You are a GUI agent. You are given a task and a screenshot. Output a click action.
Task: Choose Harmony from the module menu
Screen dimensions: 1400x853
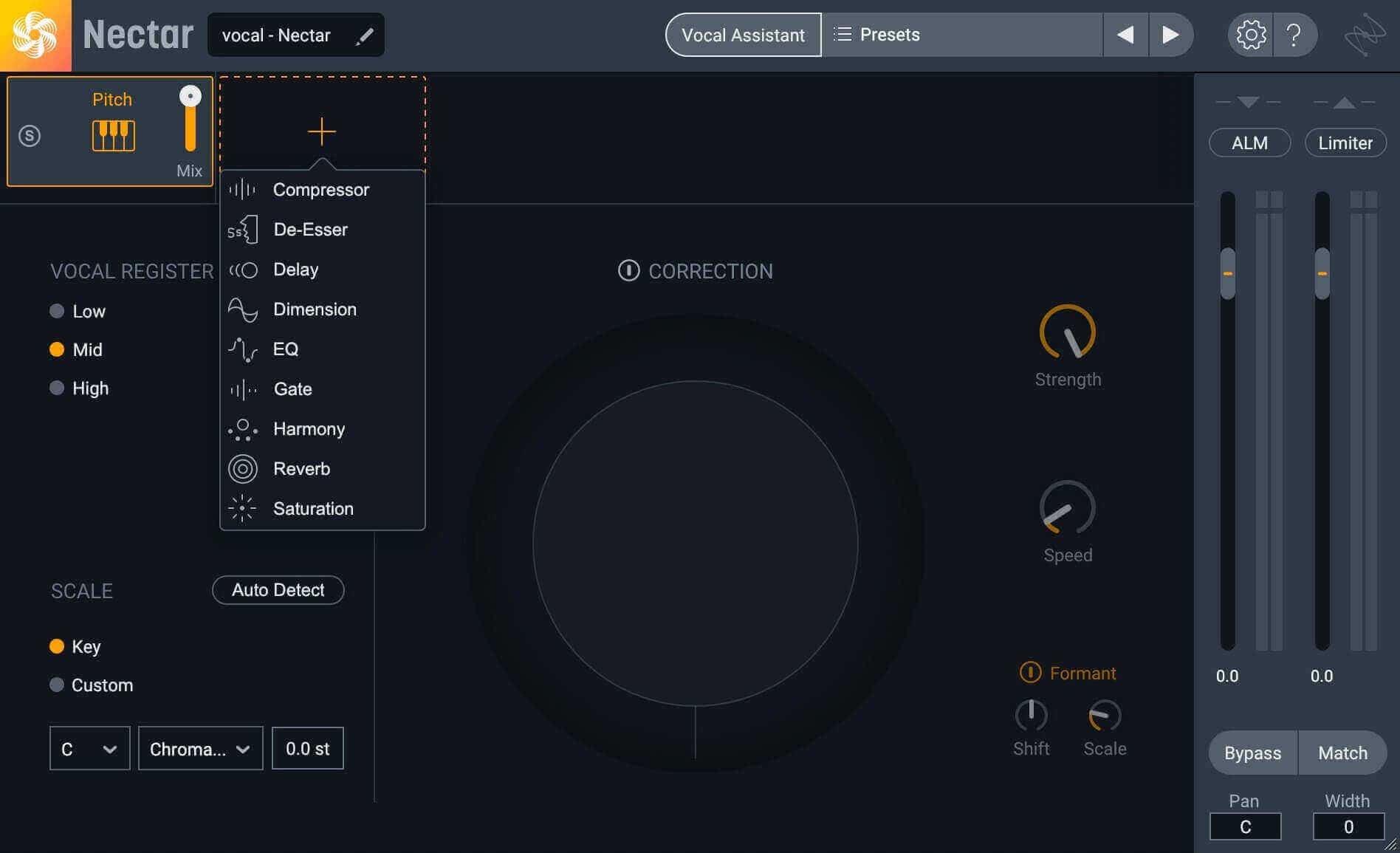pyautogui.click(x=322, y=429)
